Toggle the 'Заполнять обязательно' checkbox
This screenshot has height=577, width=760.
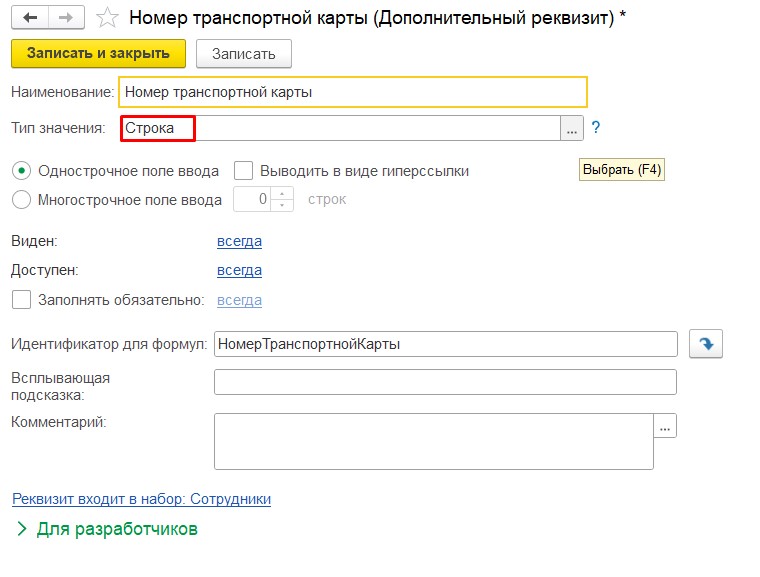click(21, 300)
